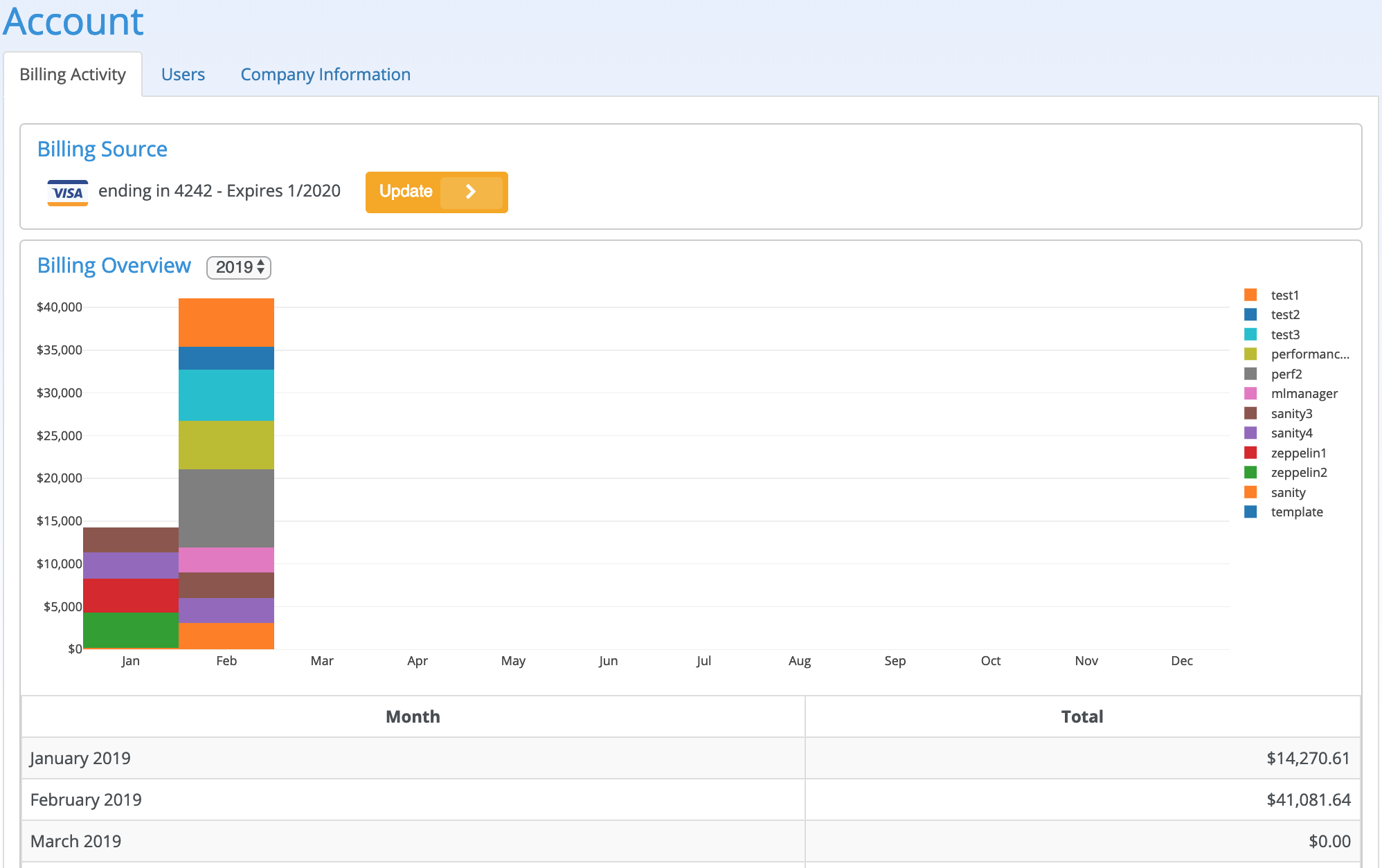This screenshot has height=868, width=1382.
Task: Toggle the perf2 legend swatch
Action: pos(1250,374)
